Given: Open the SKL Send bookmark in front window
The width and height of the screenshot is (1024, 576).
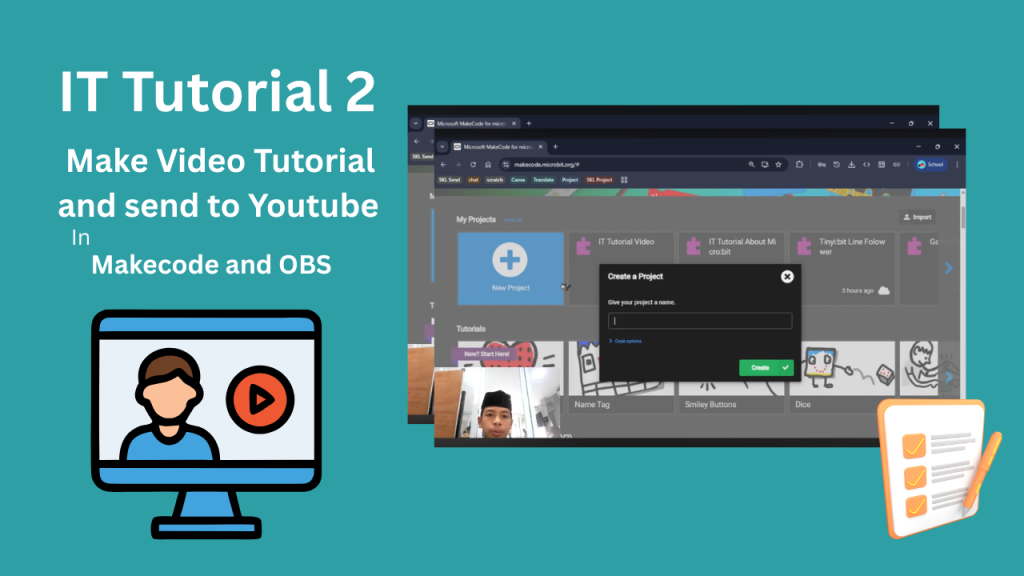Looking at the screenshot, I should tap(449, 180).
